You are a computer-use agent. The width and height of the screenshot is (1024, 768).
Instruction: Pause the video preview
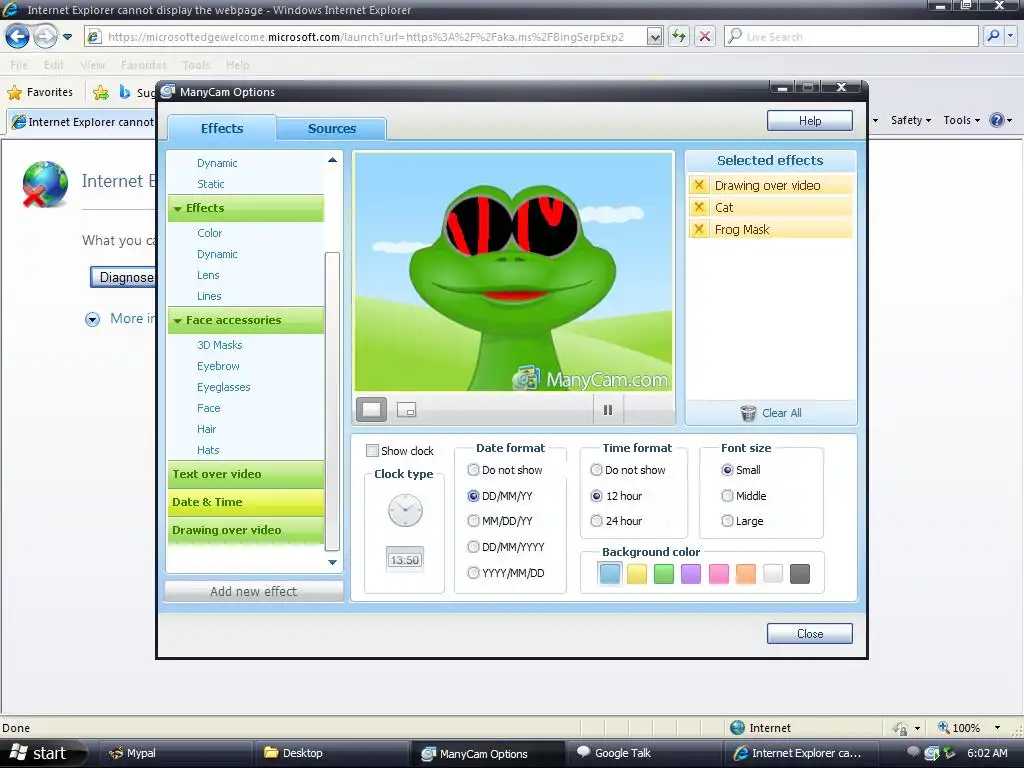tap(608, 410)
